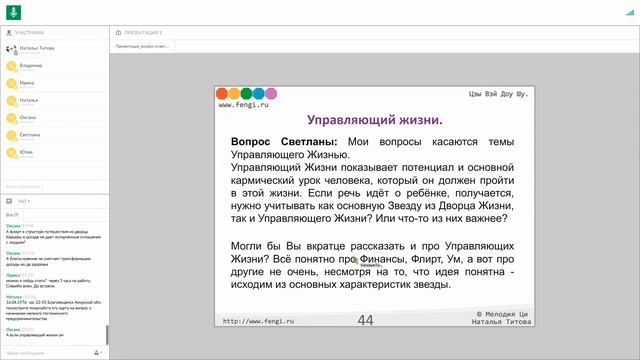
Task: Click the chat panel speech-bubble icon
Action: pyautogui.click(x=9, y=201)
